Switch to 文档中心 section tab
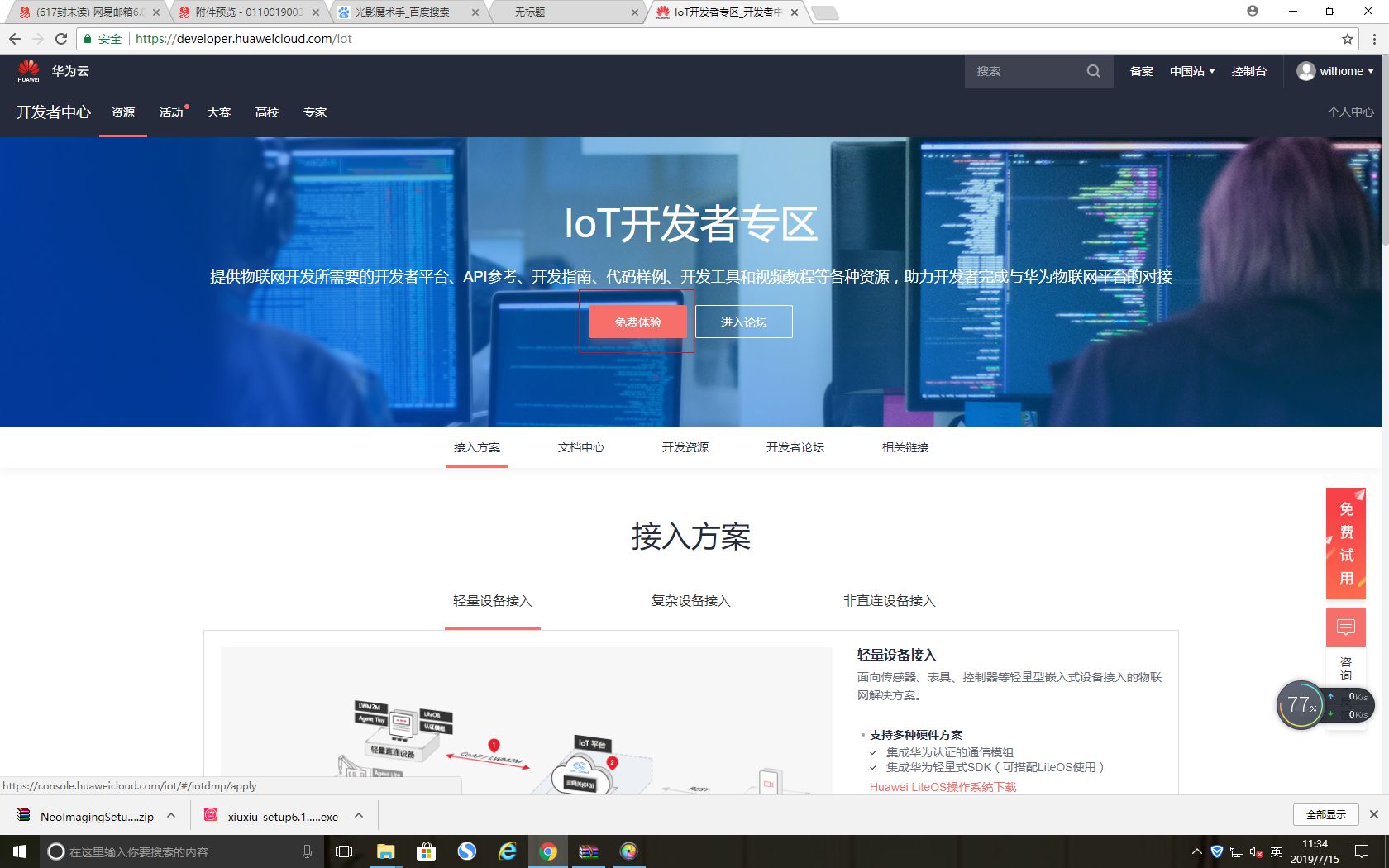 [x=581, y=447]
